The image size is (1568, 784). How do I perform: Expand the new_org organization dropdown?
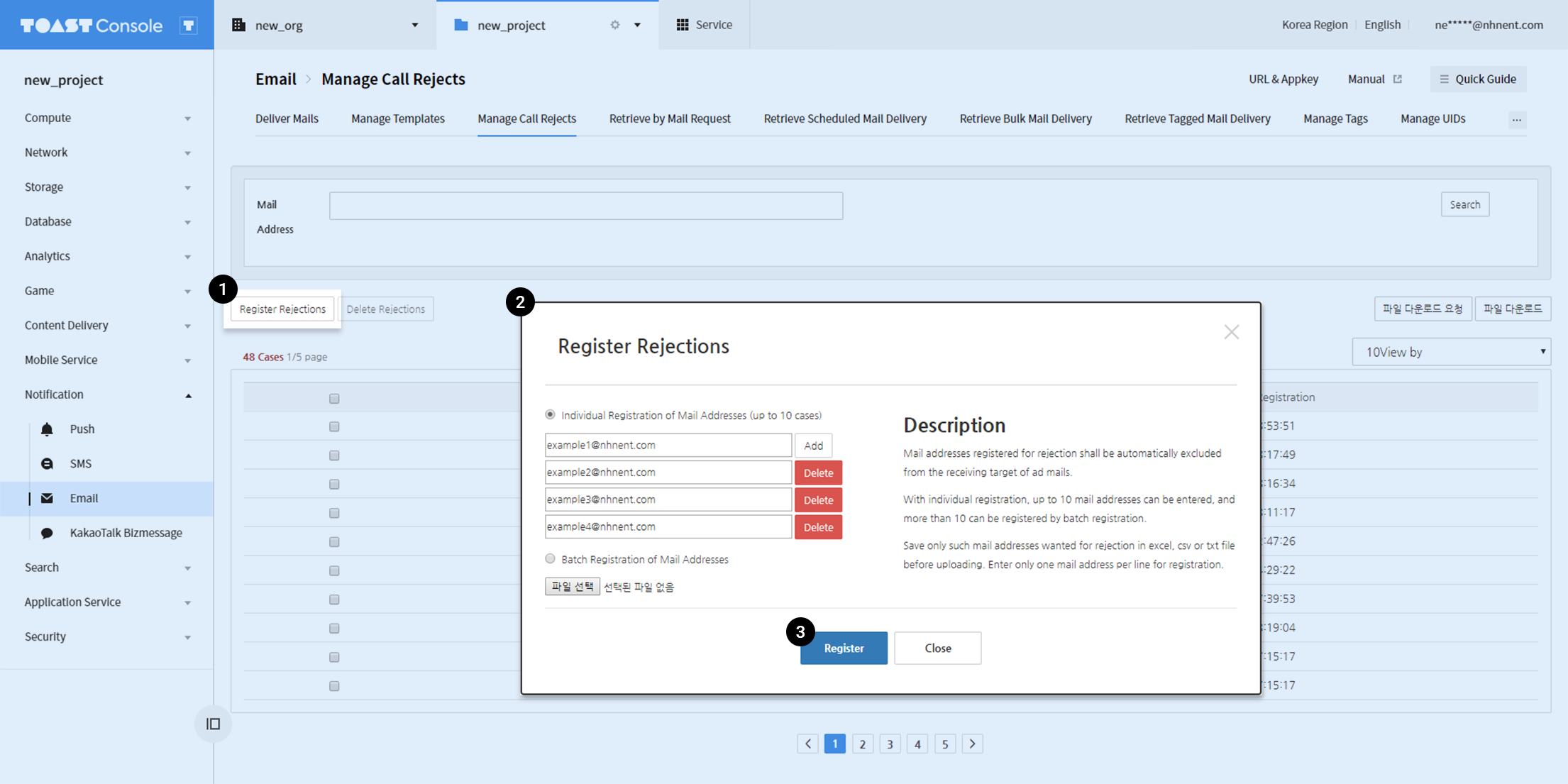coord(414,25)
